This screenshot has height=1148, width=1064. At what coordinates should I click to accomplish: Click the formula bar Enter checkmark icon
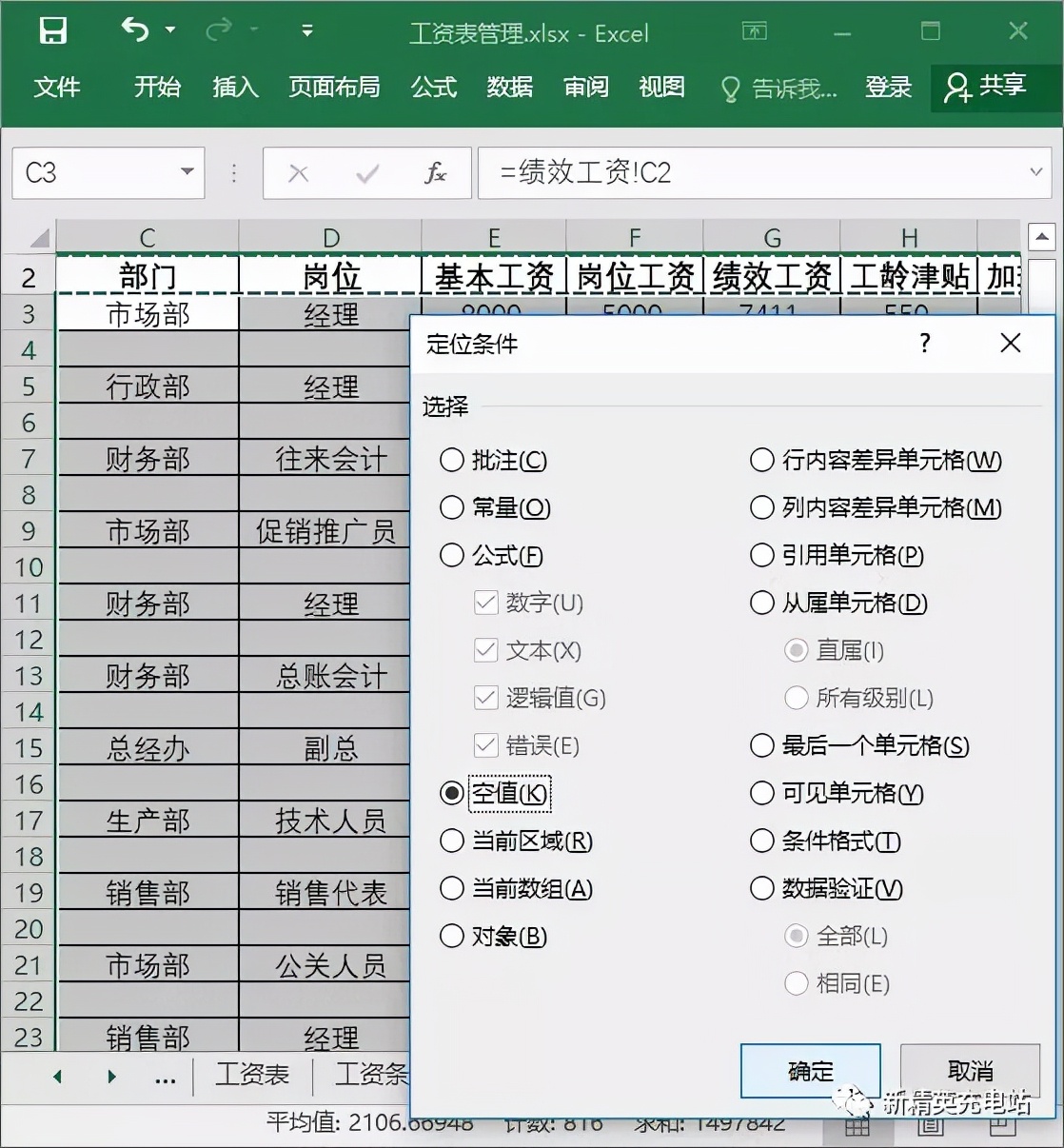click(x=367, y=173)
